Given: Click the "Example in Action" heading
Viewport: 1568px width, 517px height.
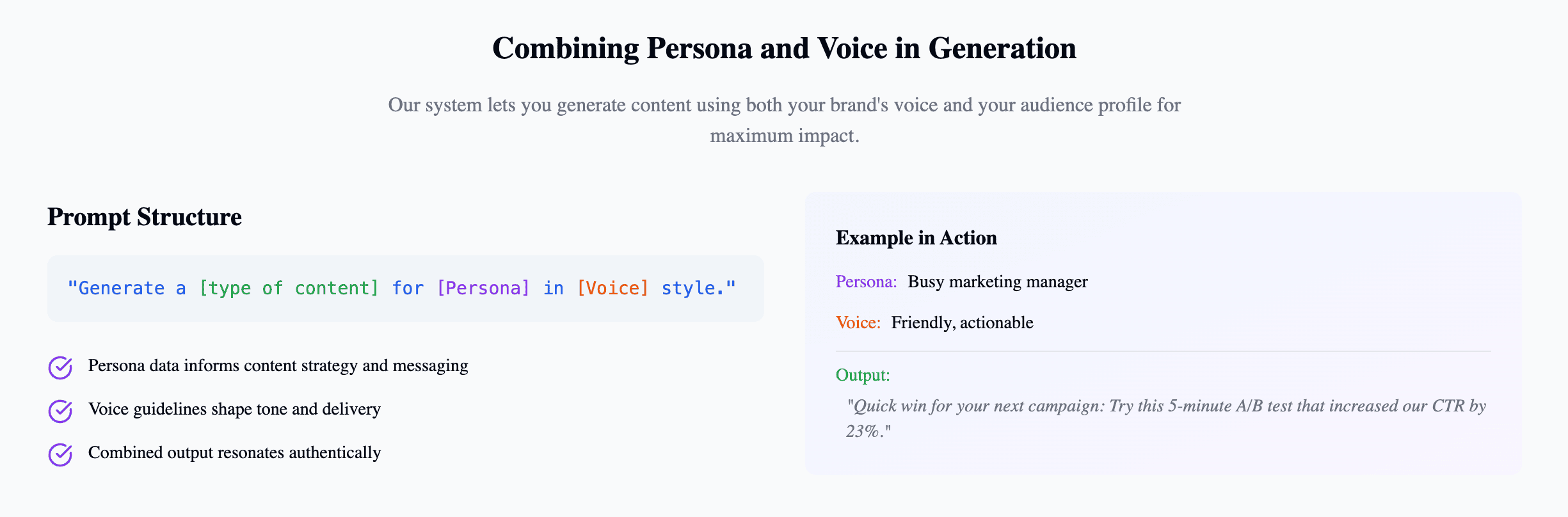Looking at the screenshot, I should 916,238.
